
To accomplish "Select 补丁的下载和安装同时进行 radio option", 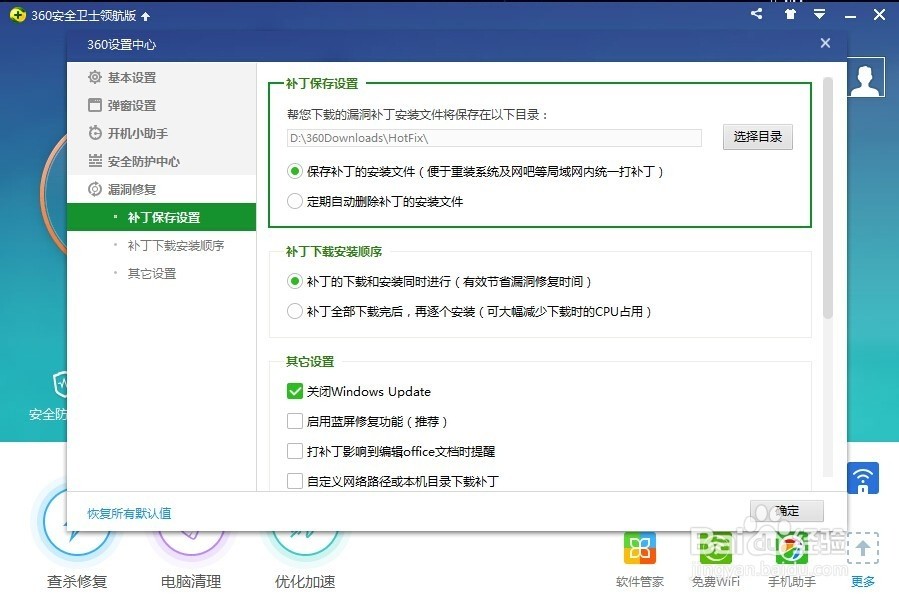I will pos(295,282).
